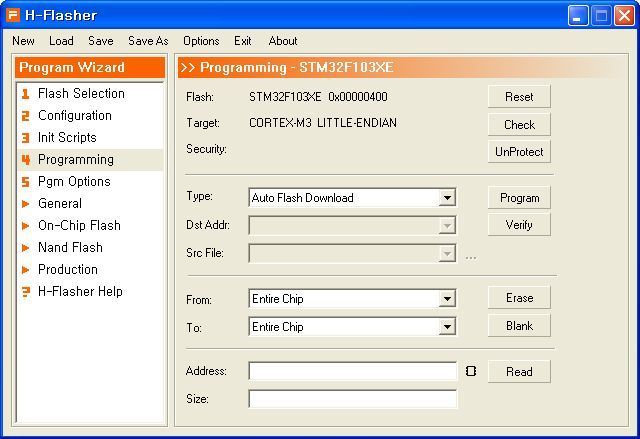Click Save As in the menu bar
This screenshot has height=439, width=640.
(x=148, y=41)
